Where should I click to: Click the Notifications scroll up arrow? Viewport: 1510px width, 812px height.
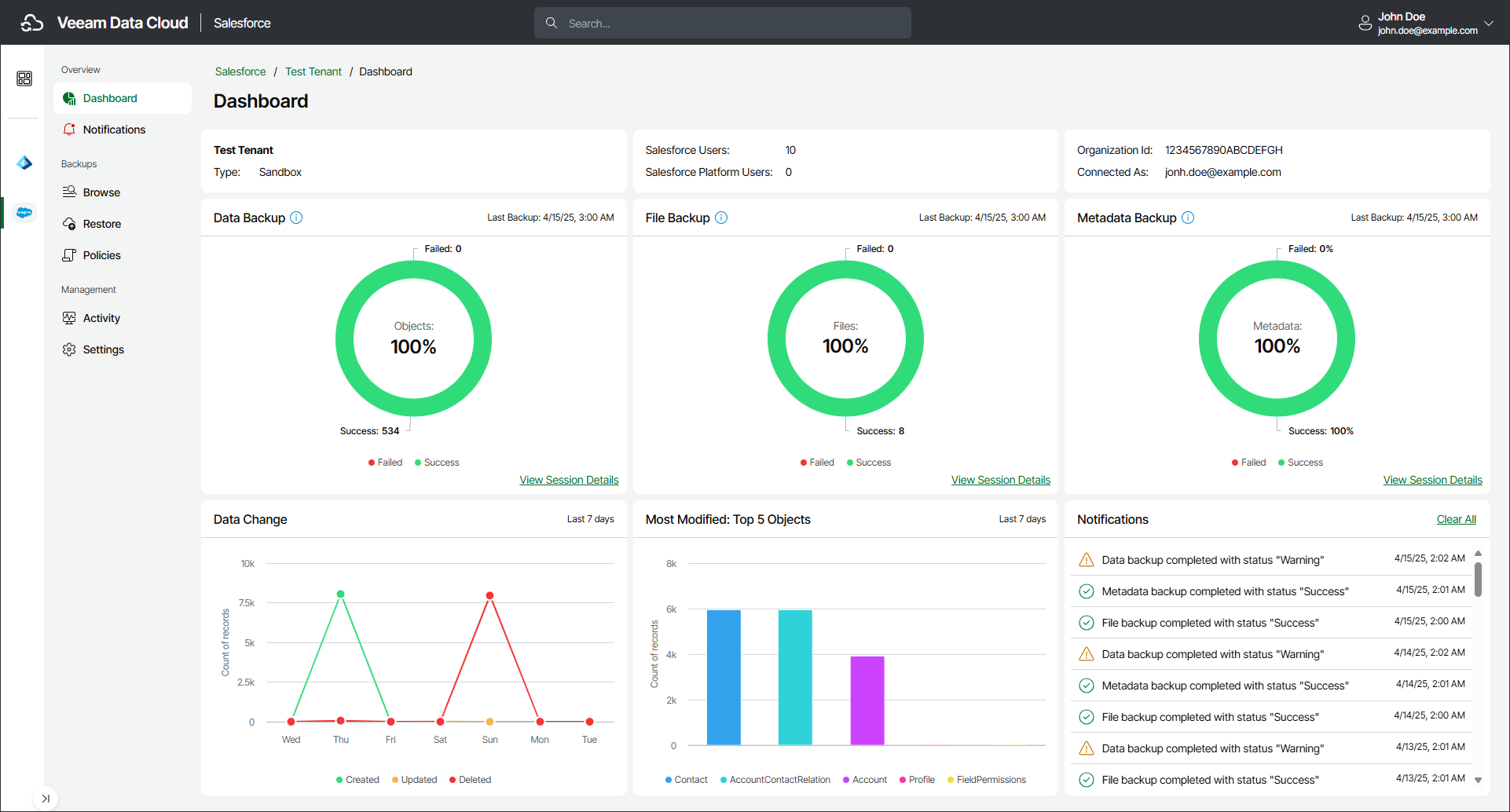tap(1478, 554)
